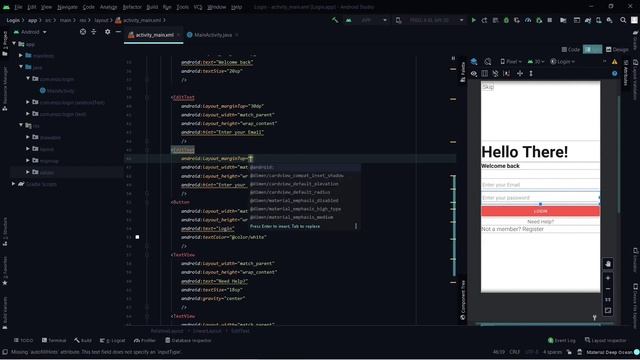Collapse the app module tree node
The width and height of the screenshot is (640, 360).
14,44
